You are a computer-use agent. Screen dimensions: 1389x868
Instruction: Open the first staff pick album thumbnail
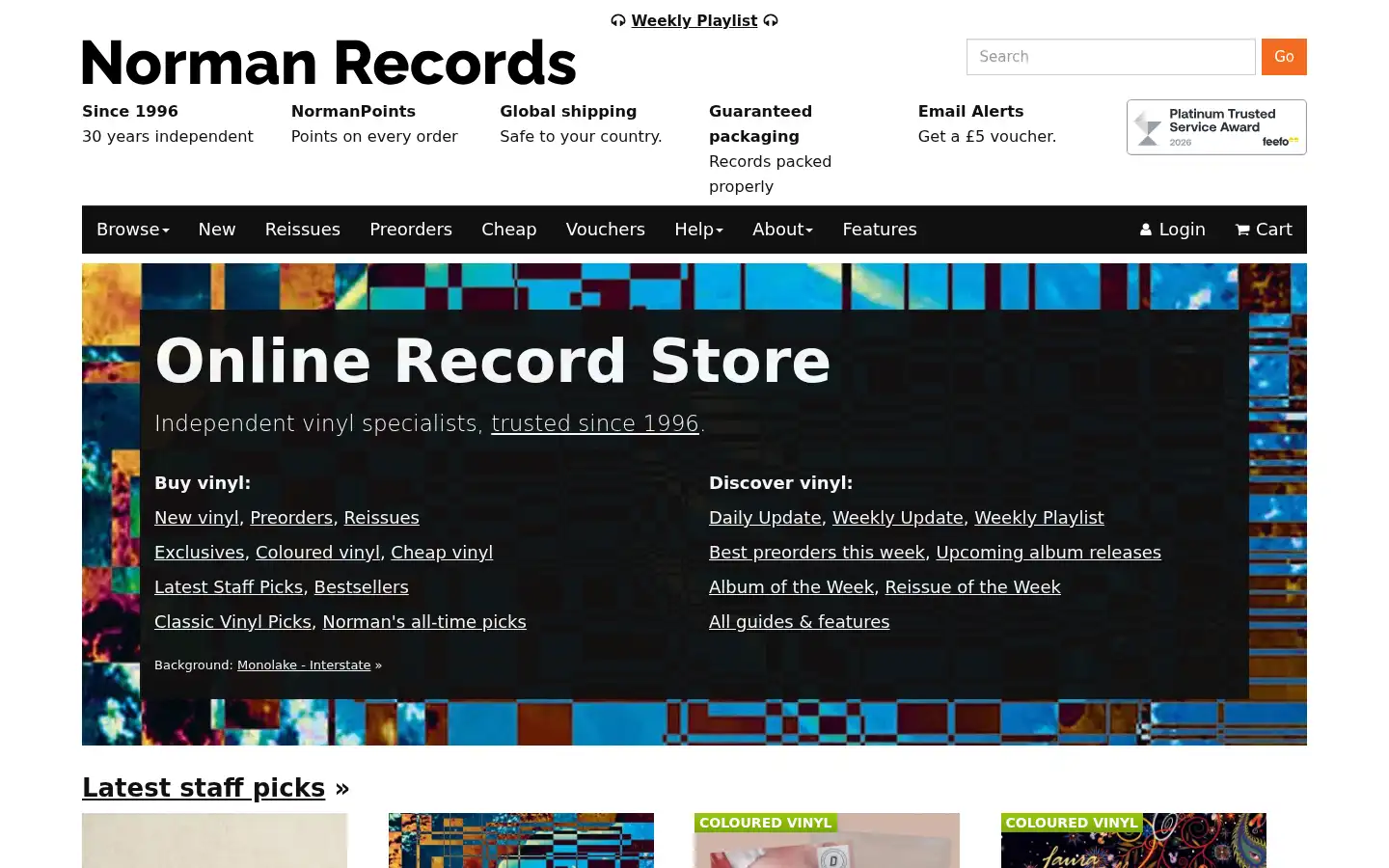(x=214, y=841)
